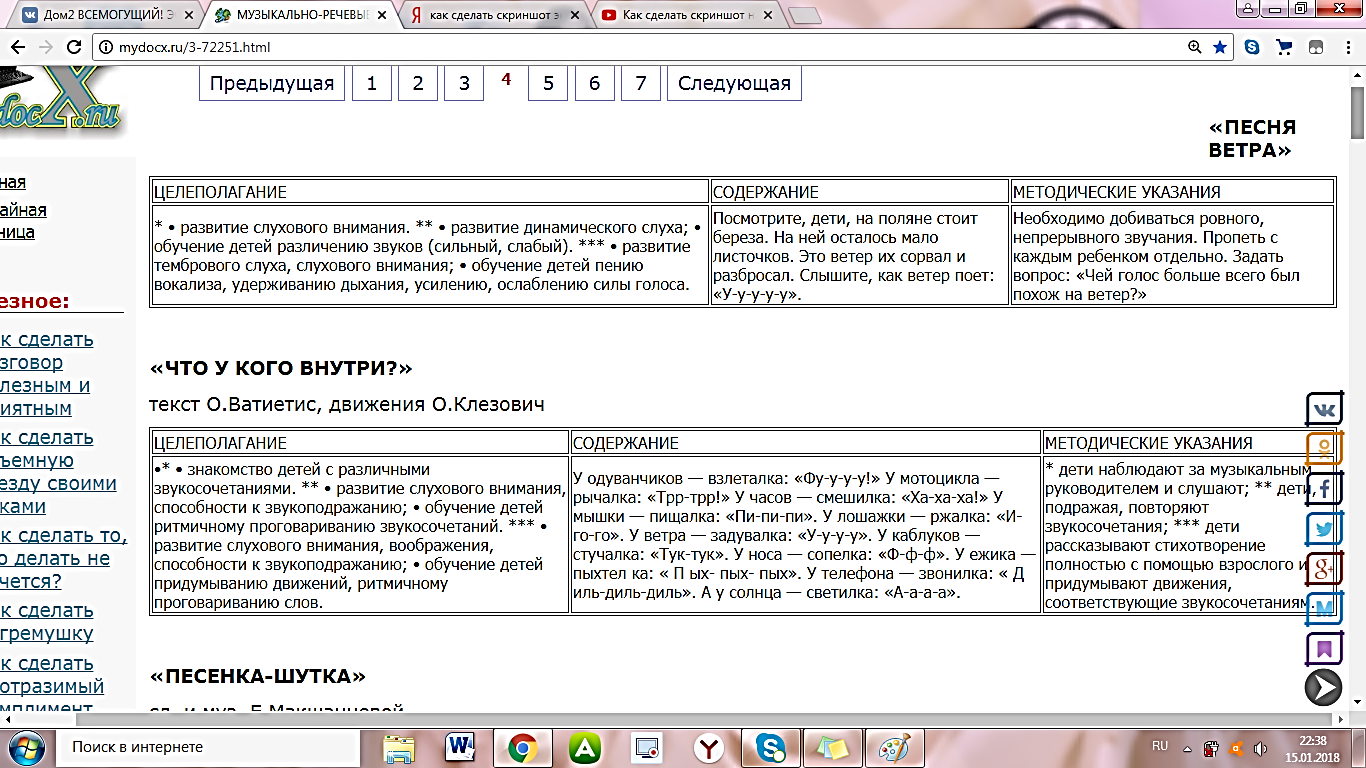Click the Полезное: sidebar heading
The width and height of the screenshot is (1366, 768).
(36, 301)
